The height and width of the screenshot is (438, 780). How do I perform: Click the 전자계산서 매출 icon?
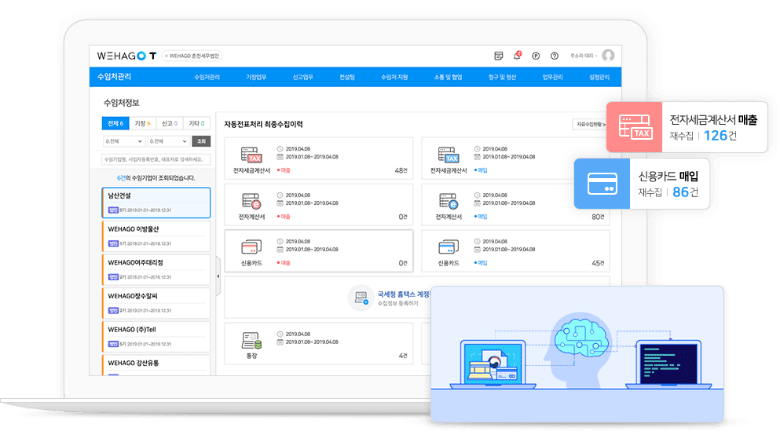(x=251, y=201)
